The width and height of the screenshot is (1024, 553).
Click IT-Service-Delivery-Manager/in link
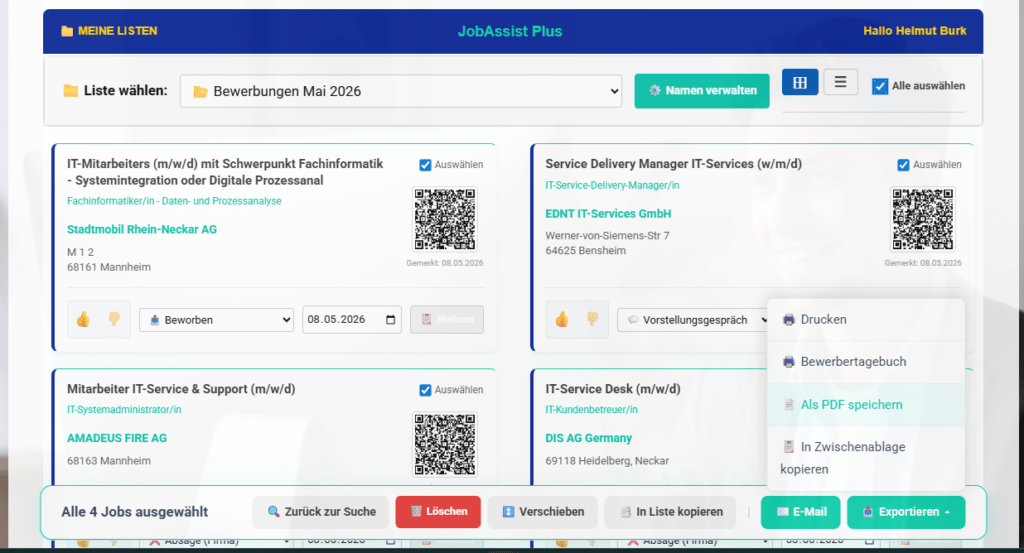[612, 185]
